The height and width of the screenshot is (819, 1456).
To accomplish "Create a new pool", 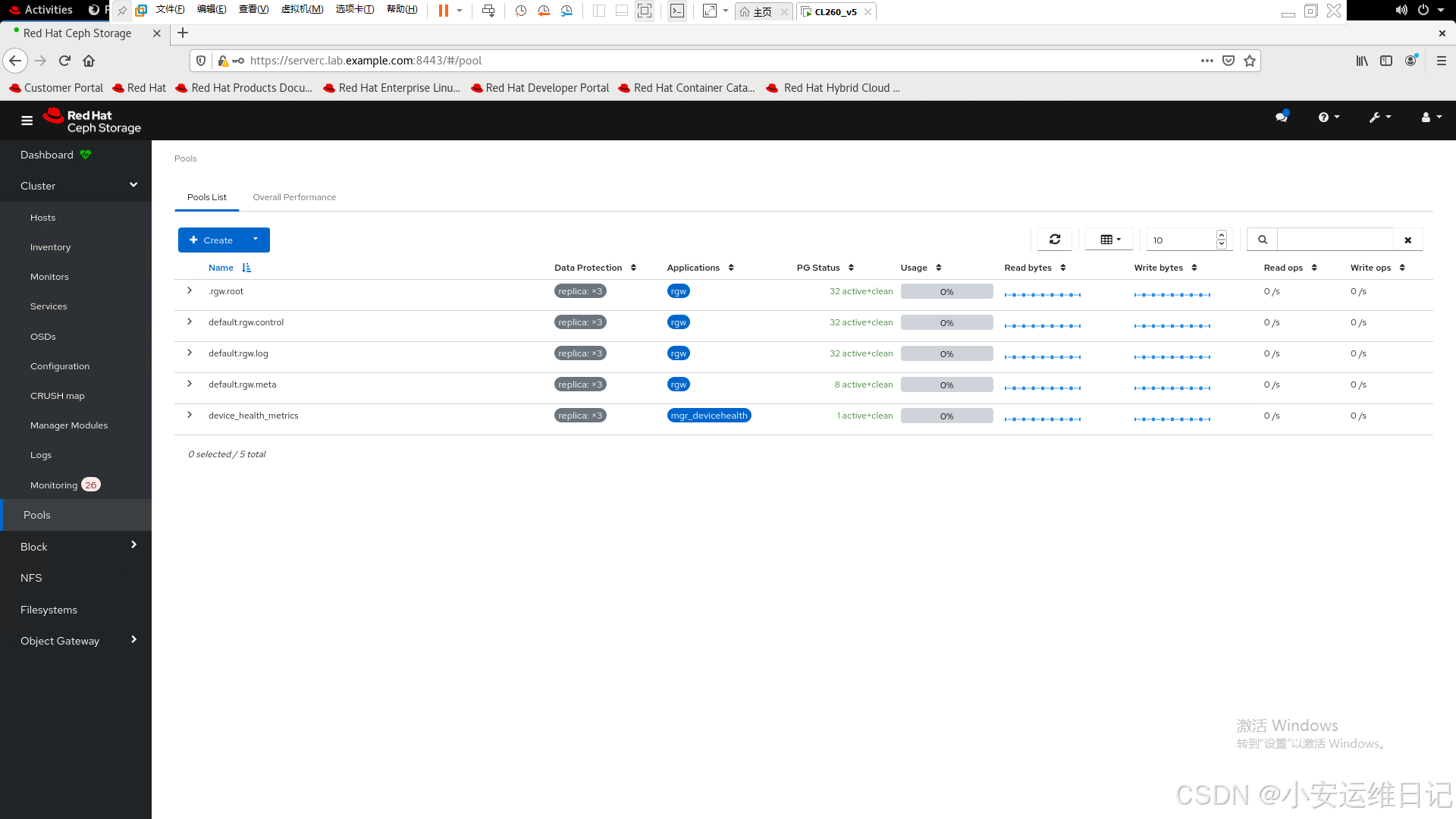I will tap(211, 240).
